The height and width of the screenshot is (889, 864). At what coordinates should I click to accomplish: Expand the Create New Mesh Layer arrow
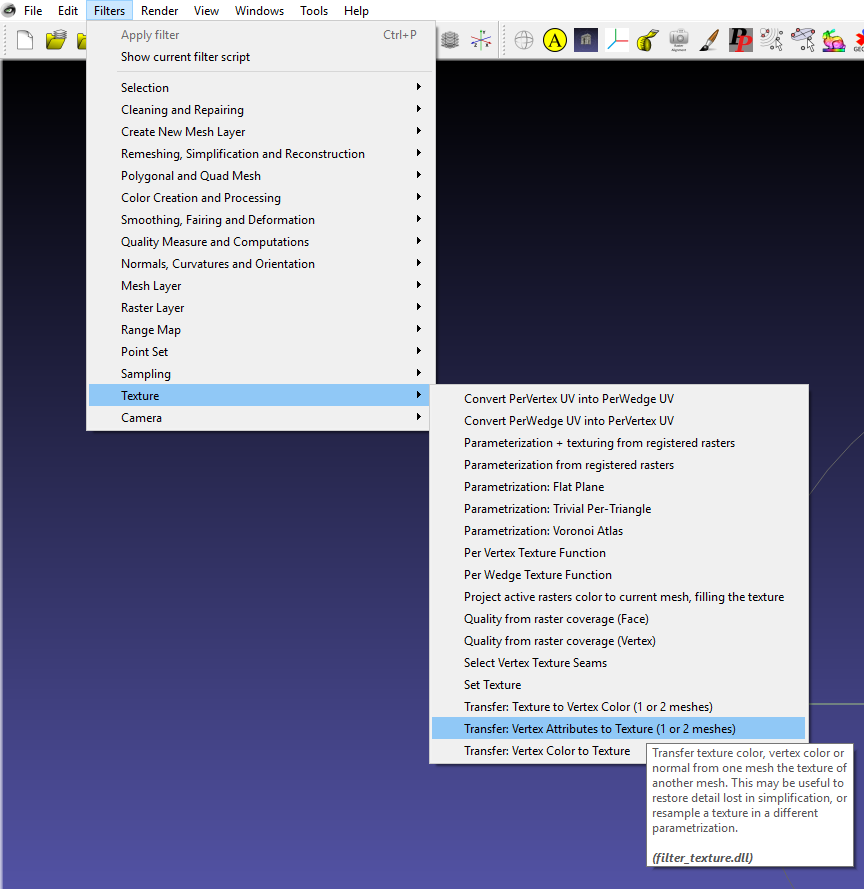(418, 131)
